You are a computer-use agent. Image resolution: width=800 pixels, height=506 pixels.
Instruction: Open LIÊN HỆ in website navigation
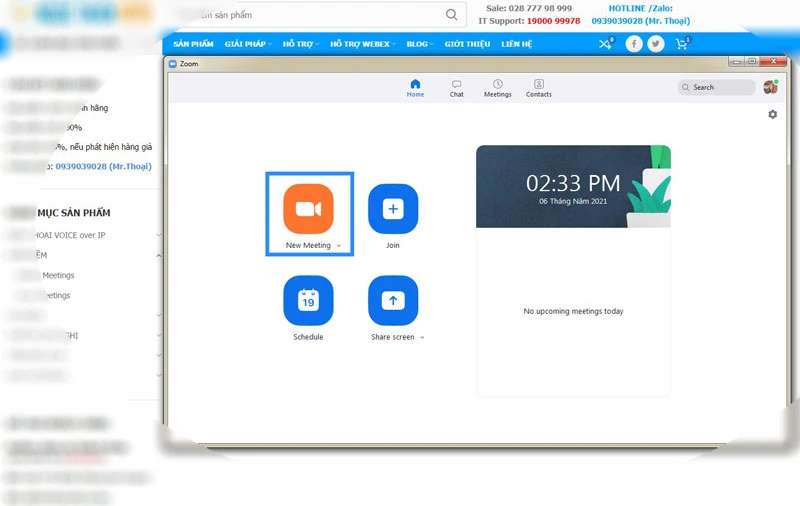(x=516, y=44)
